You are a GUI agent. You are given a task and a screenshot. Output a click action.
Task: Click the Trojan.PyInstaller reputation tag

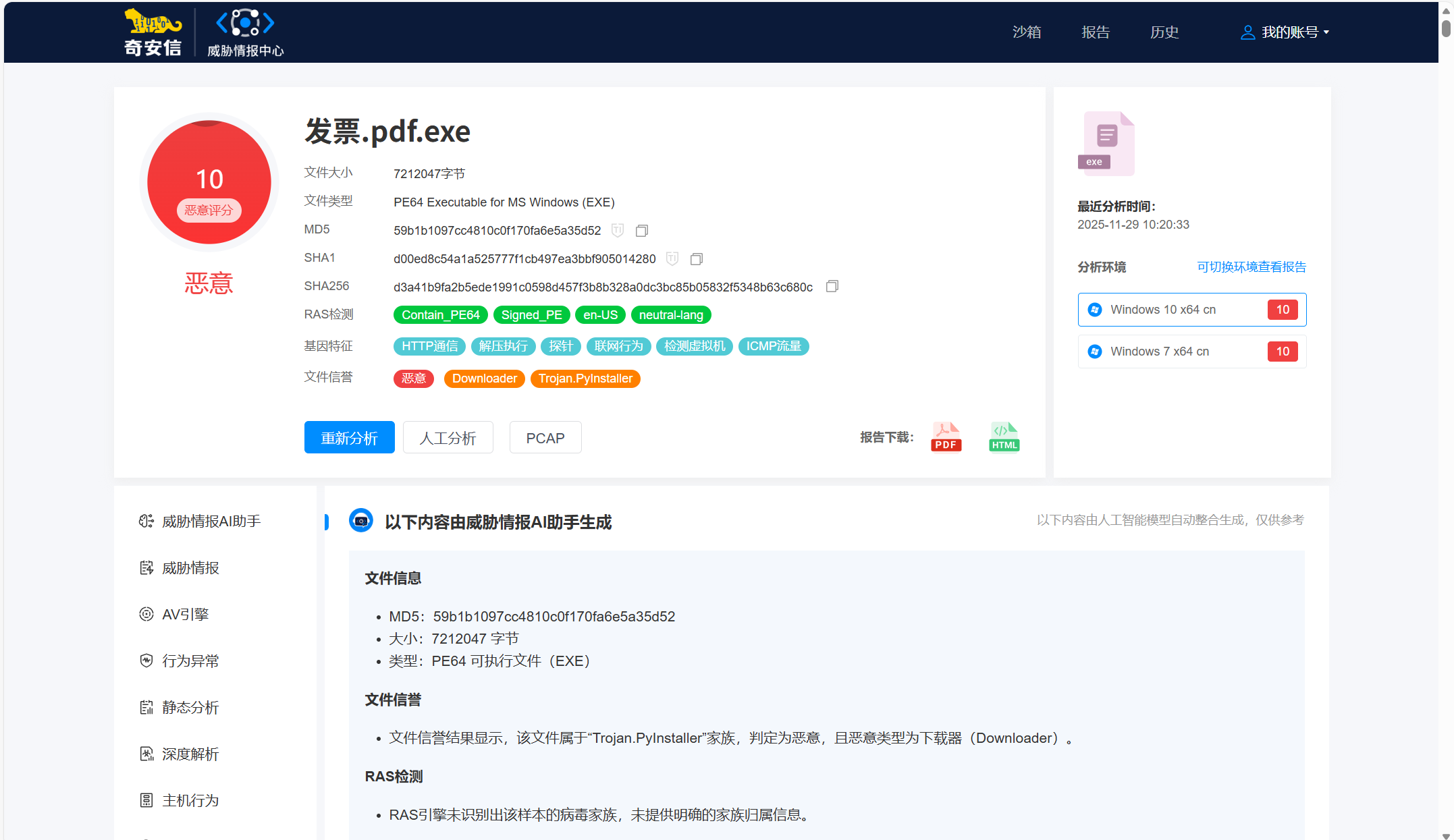[x=585, y=379]
